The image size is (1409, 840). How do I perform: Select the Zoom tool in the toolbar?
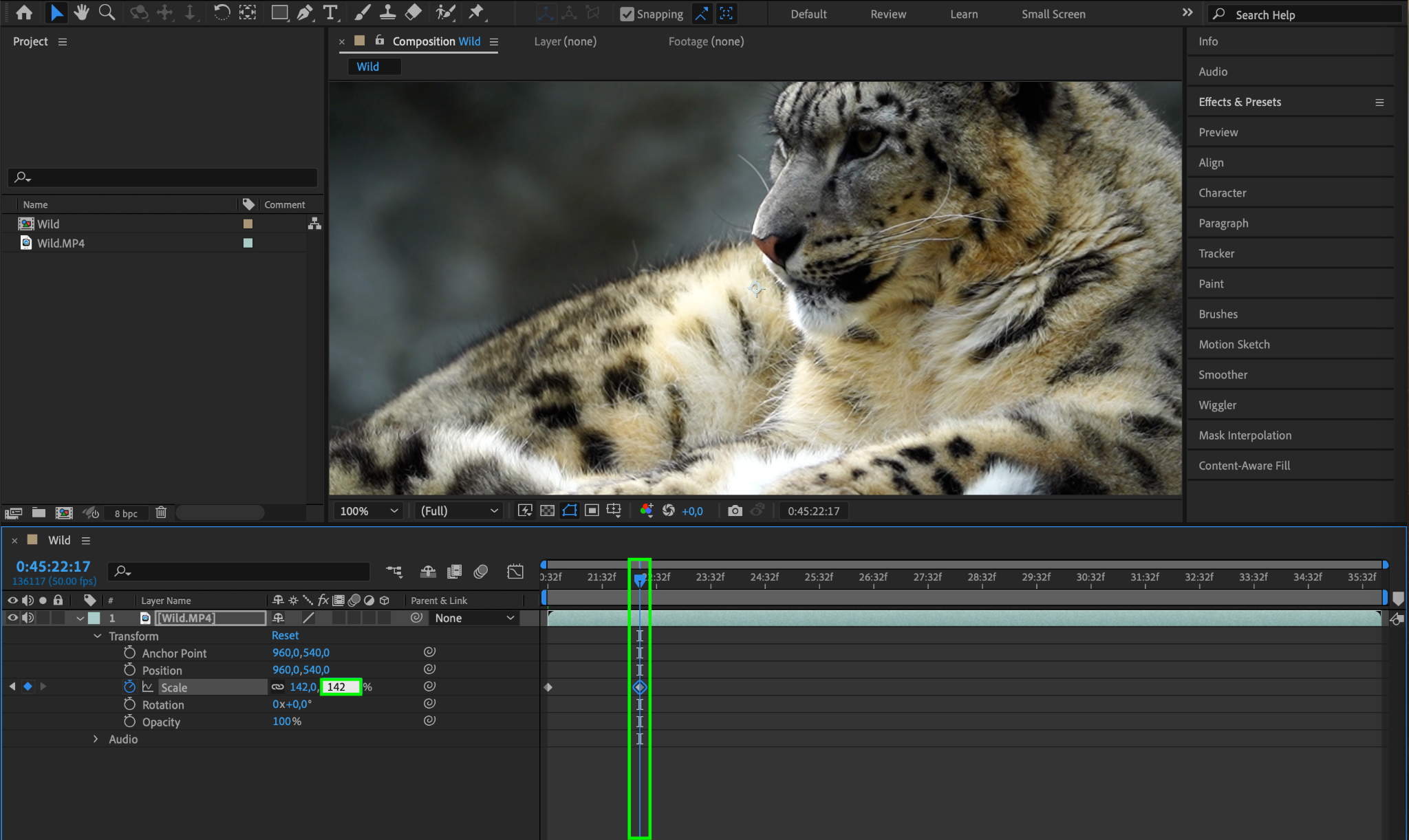107,12
